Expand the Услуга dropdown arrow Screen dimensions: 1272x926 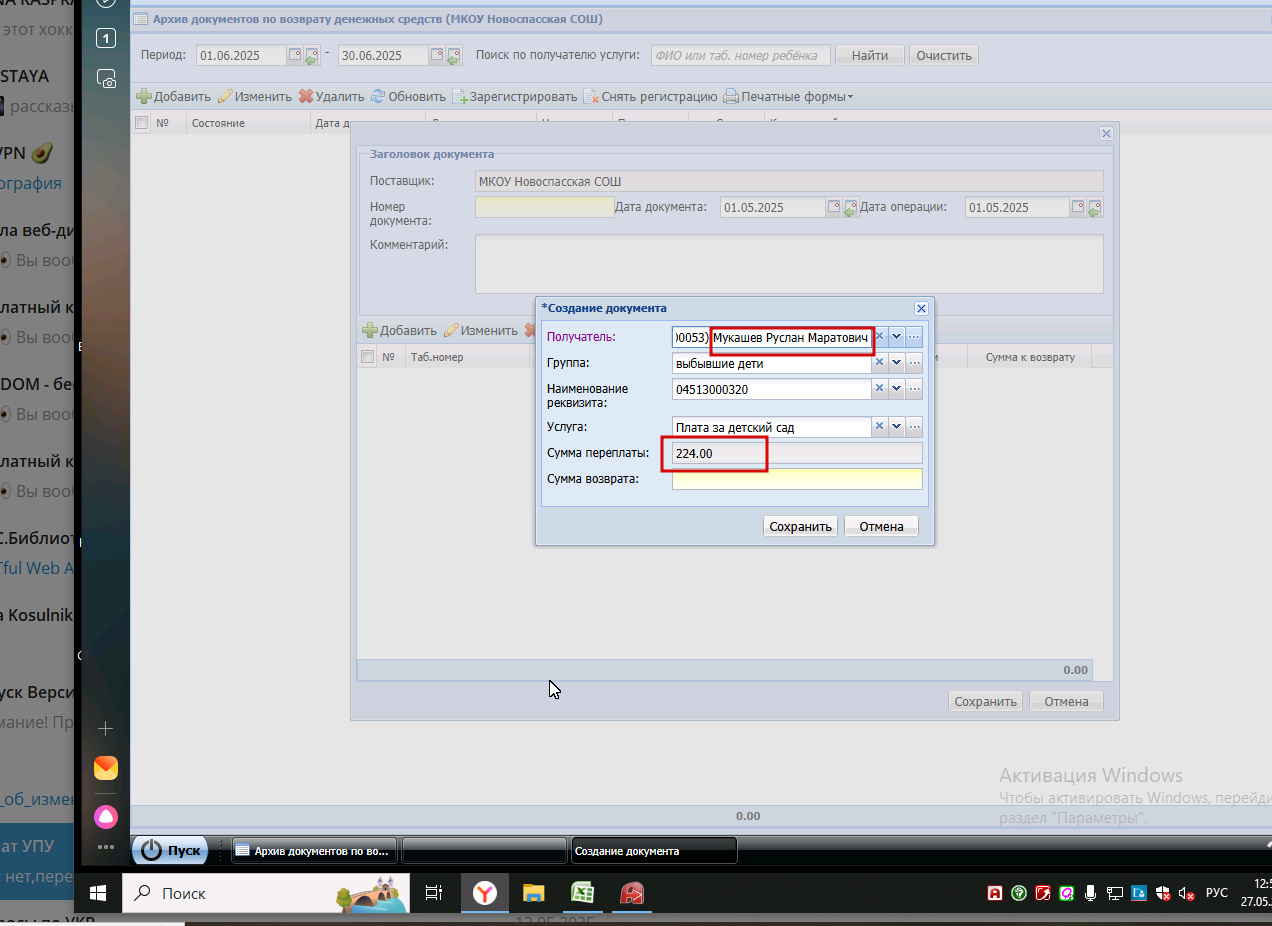pos(896,427)
